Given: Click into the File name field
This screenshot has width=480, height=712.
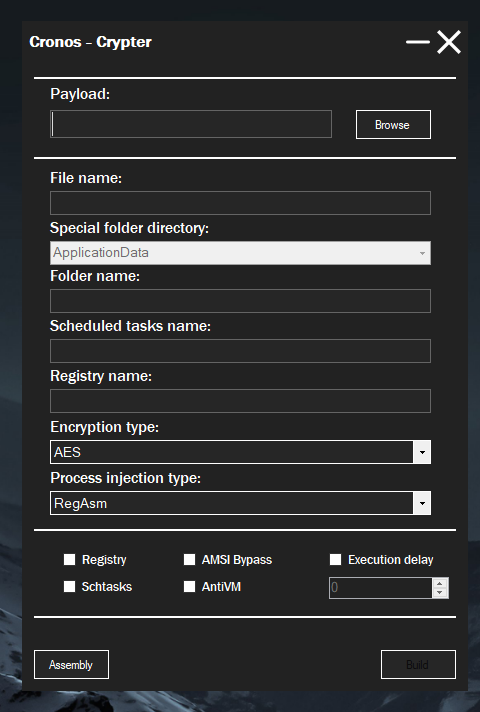Looking at the screenshot, I should coord(240,203).
